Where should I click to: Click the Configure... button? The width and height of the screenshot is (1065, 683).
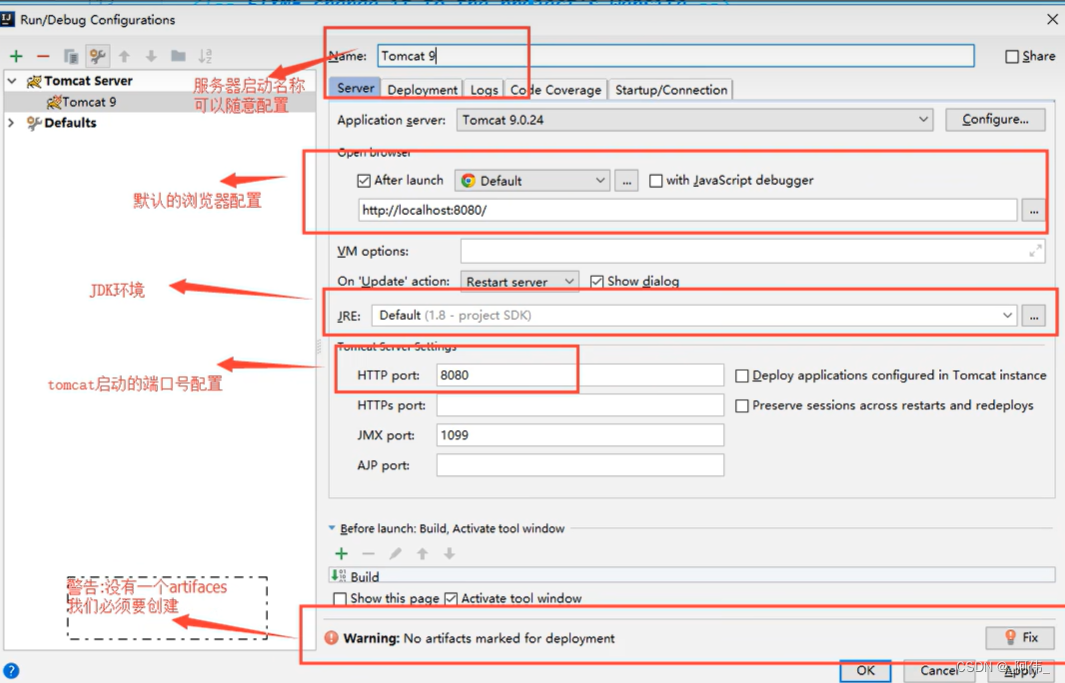point(995,119)
